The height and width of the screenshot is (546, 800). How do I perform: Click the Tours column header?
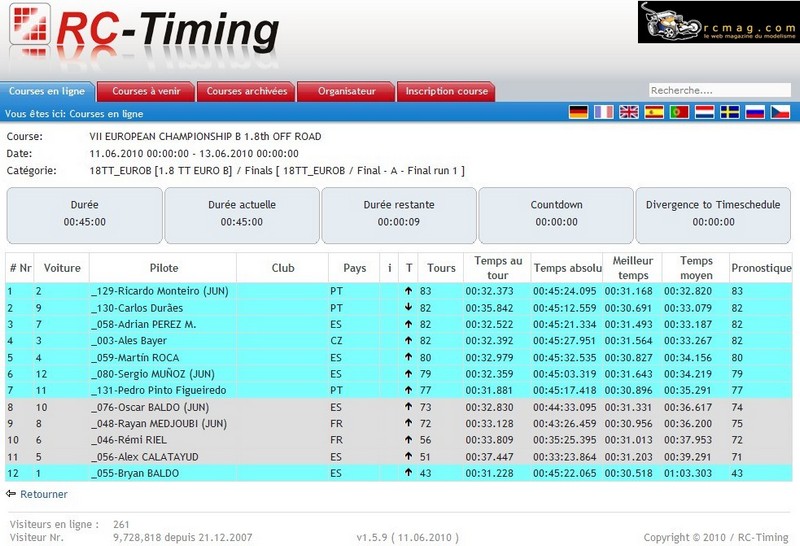click(x=441, y=268)
